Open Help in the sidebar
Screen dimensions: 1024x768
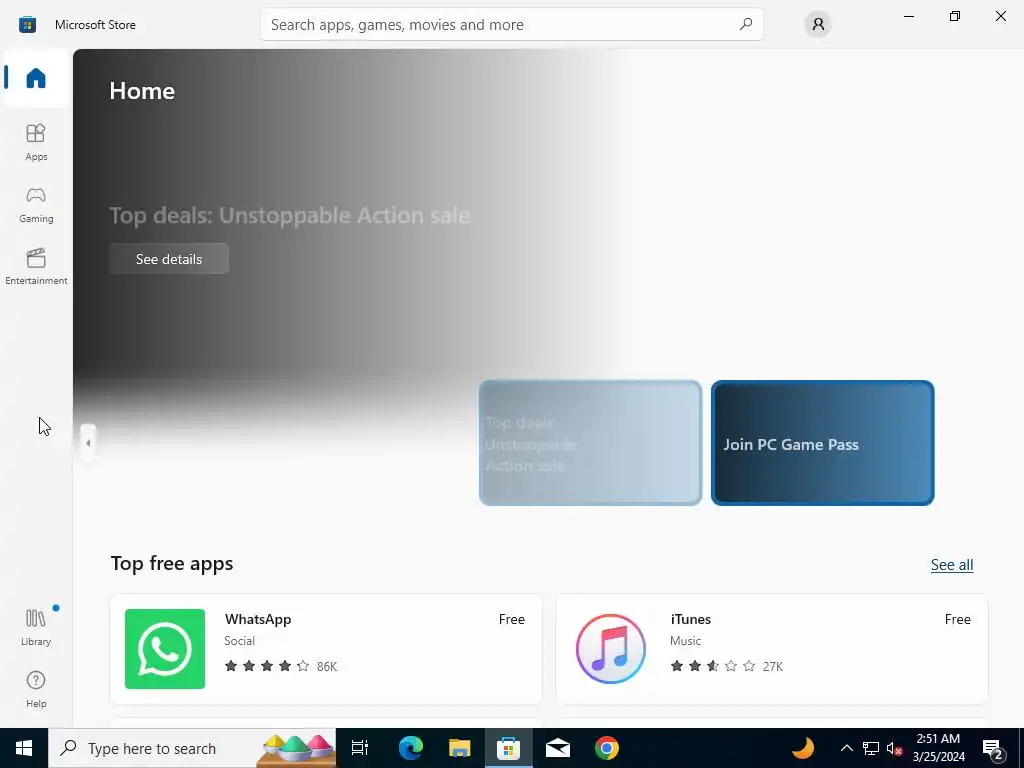point(36,690)
